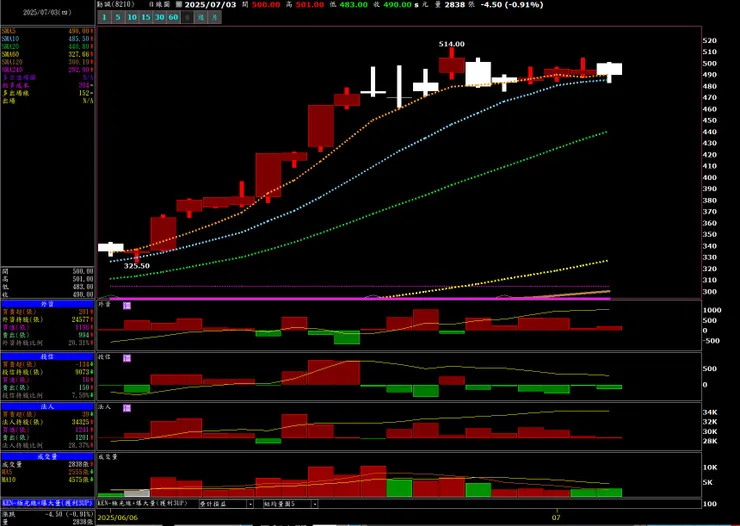Select the blue 法人 panel header

tap(48, 406)
